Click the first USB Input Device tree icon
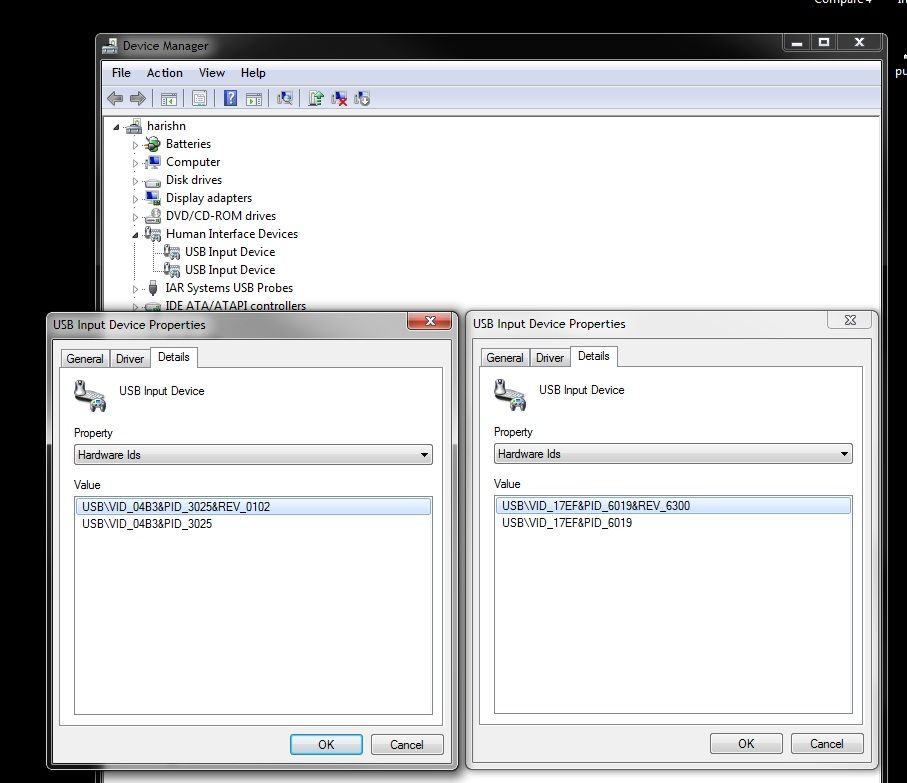 click(x=172, y=252)
